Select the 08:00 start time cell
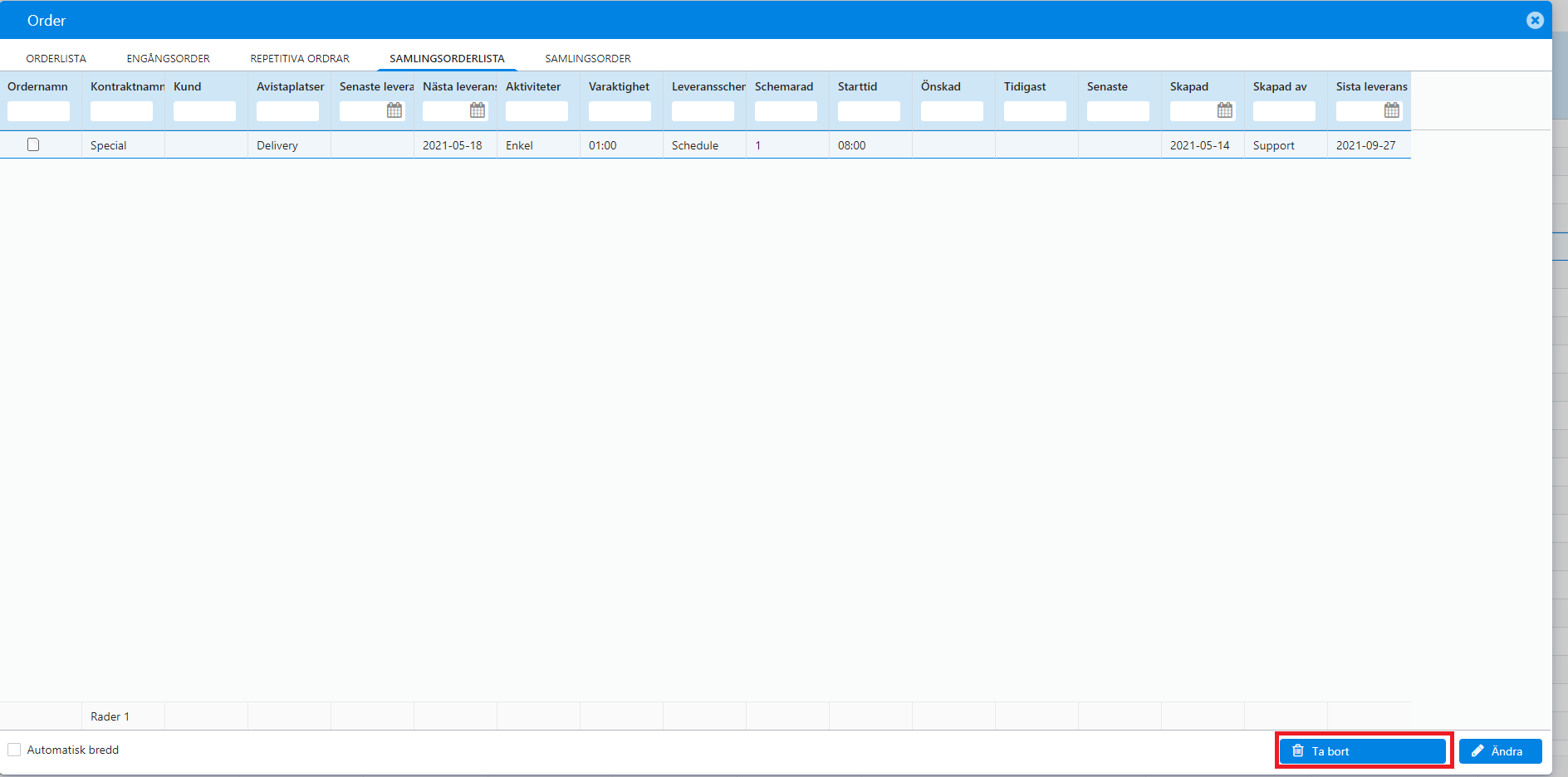 (870, 145)
